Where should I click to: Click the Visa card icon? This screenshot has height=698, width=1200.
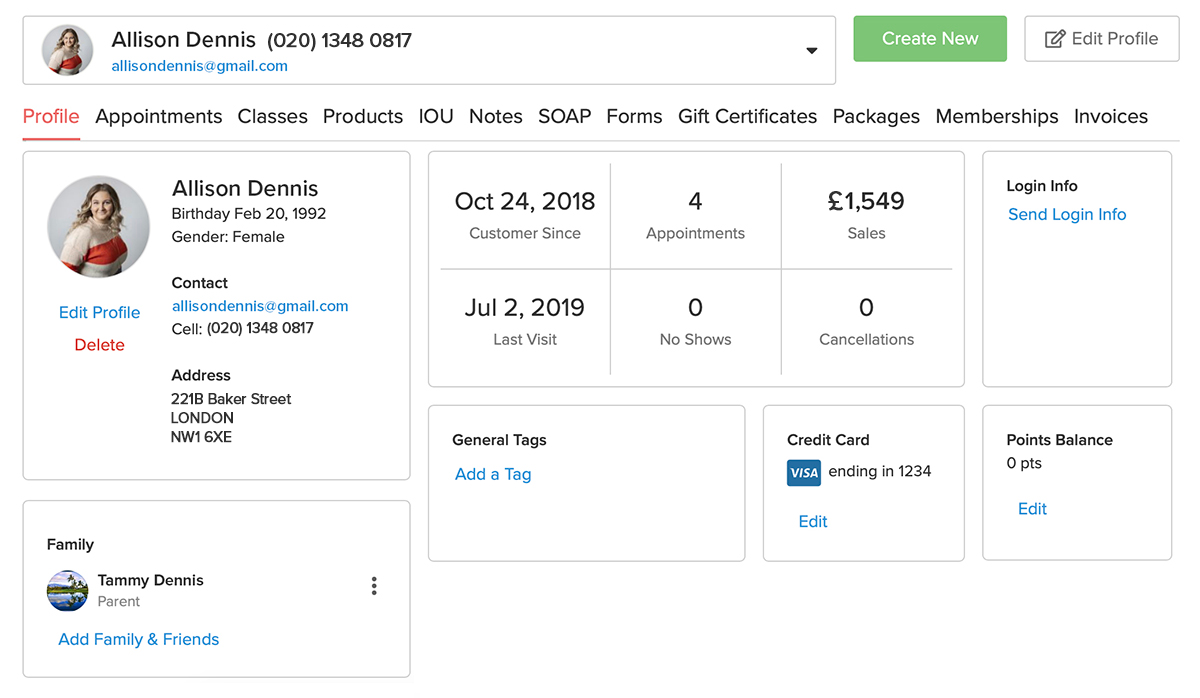click(804, 472)
